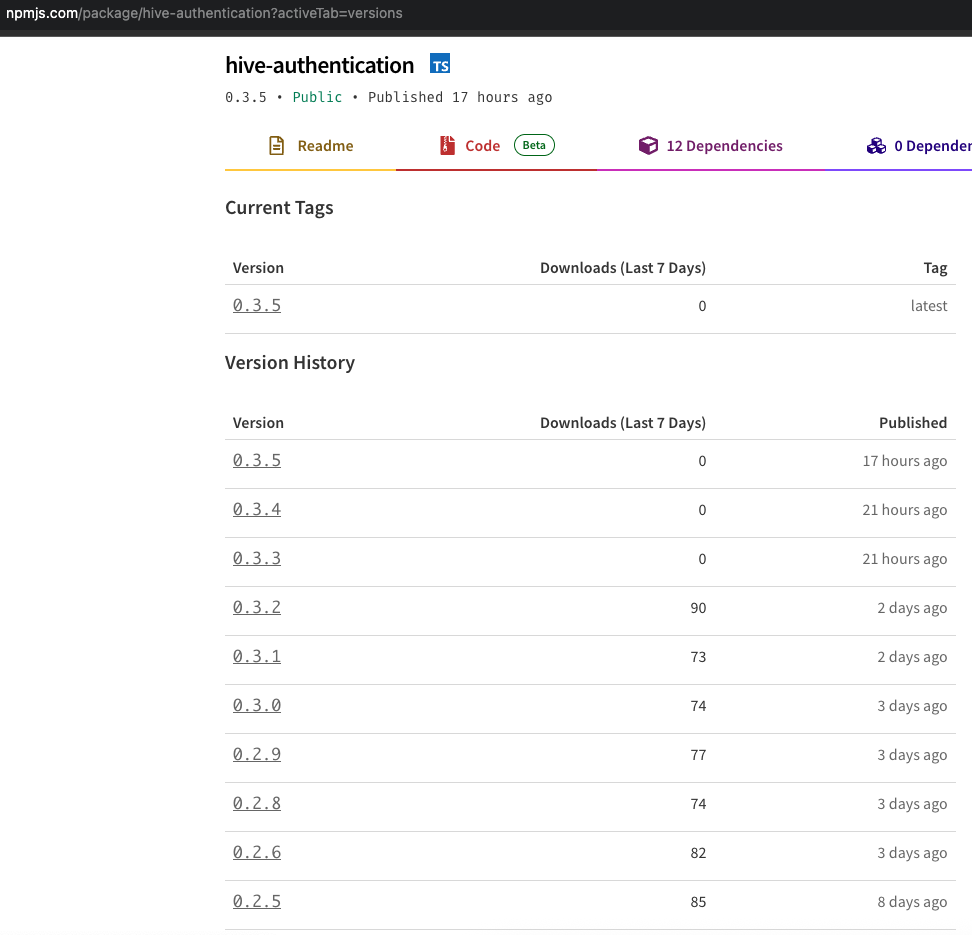Click the 74 downloads cell for 0.2.8
Viewport: 972px width, 935px height.
pos(698,804)
